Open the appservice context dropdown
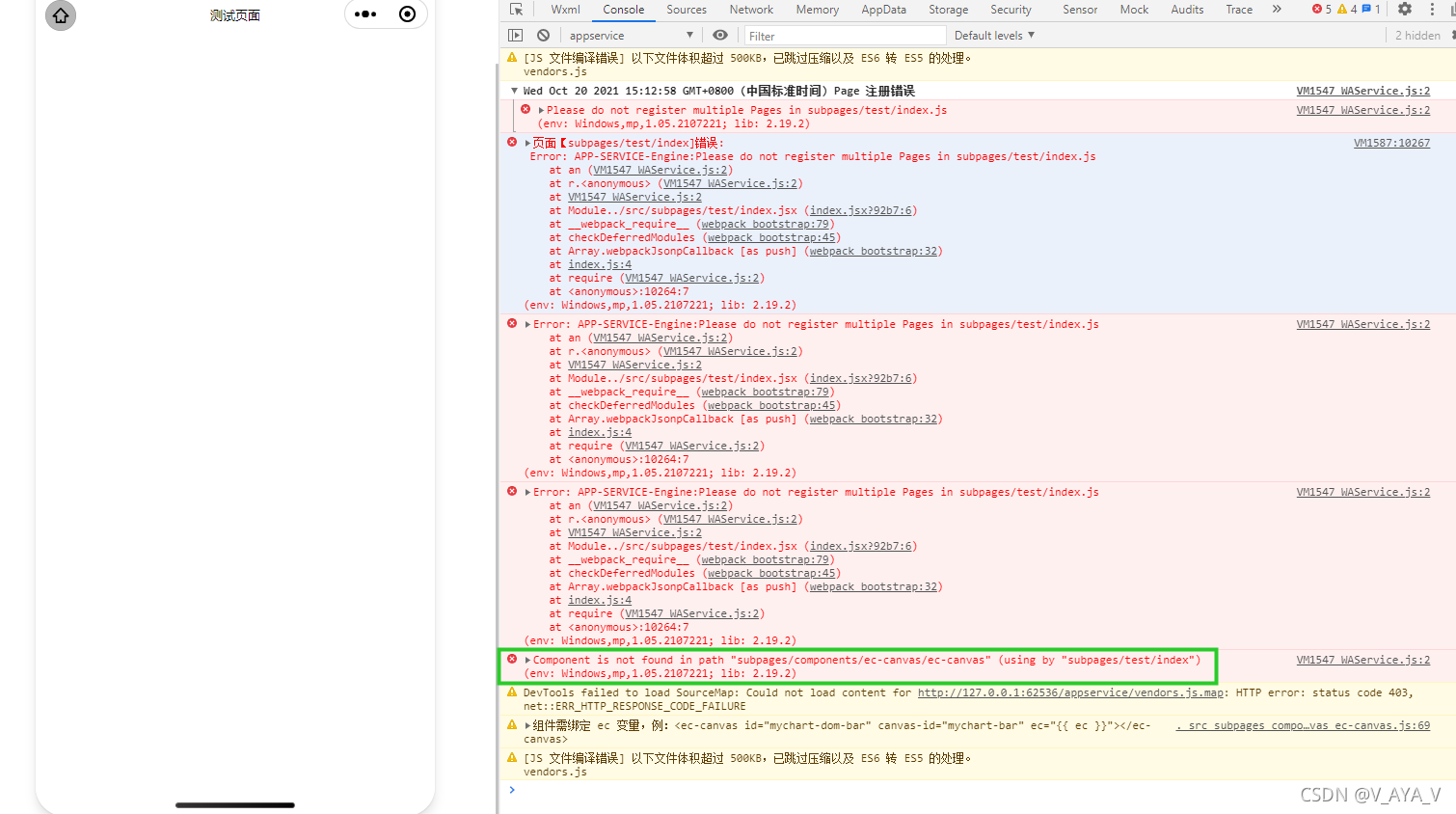This screenshot has height=814, width=1456. coord(631,36)
